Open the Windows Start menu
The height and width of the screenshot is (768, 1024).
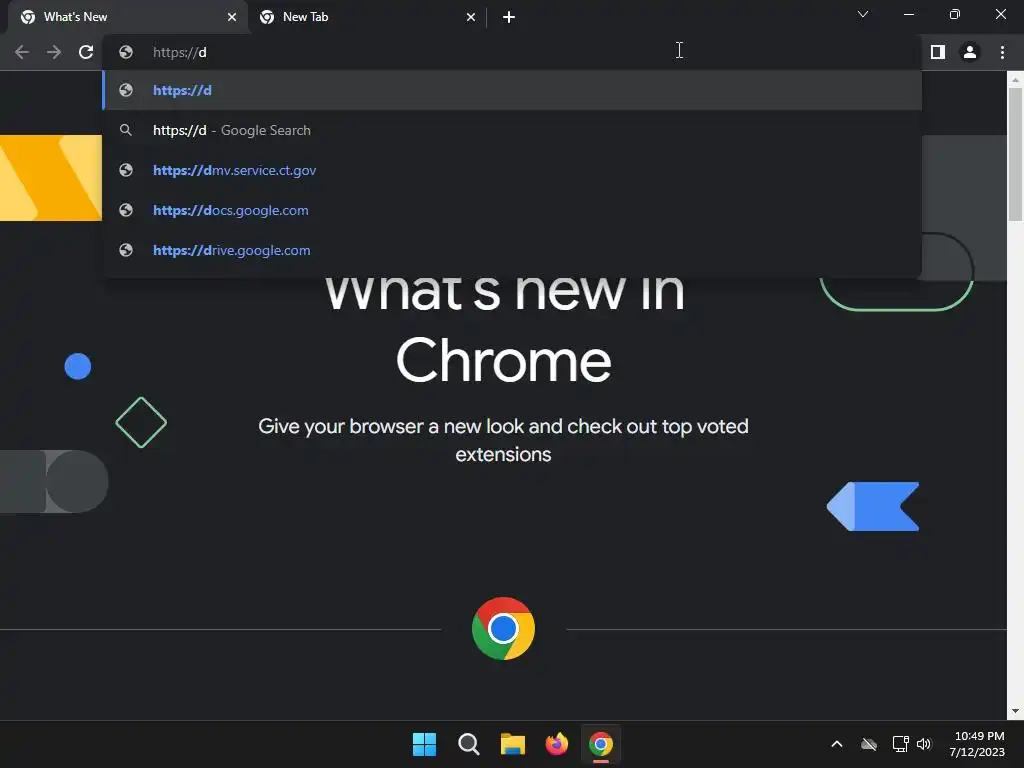(x=424, y=744)
